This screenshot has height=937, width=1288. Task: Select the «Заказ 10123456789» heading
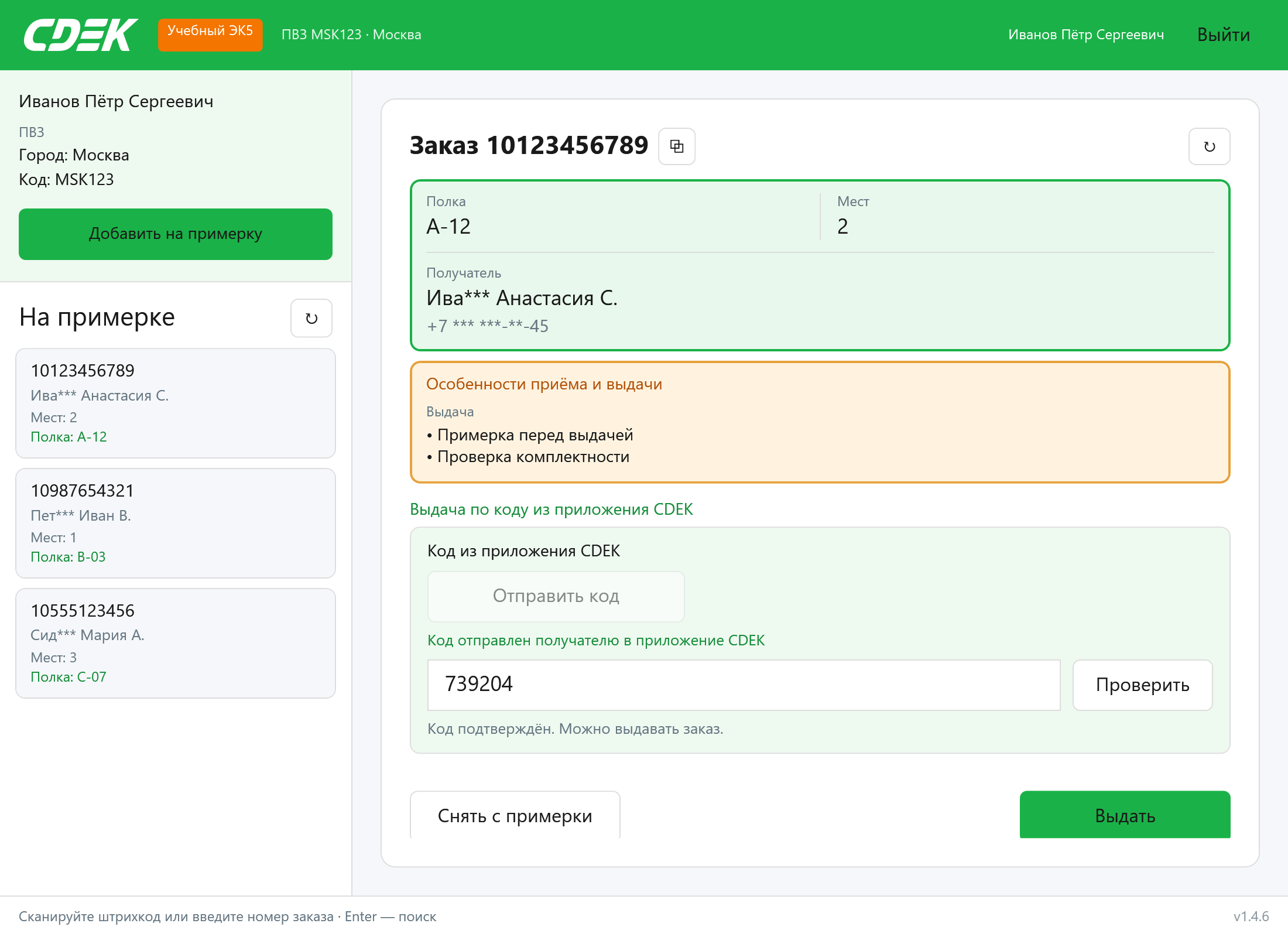529,145
